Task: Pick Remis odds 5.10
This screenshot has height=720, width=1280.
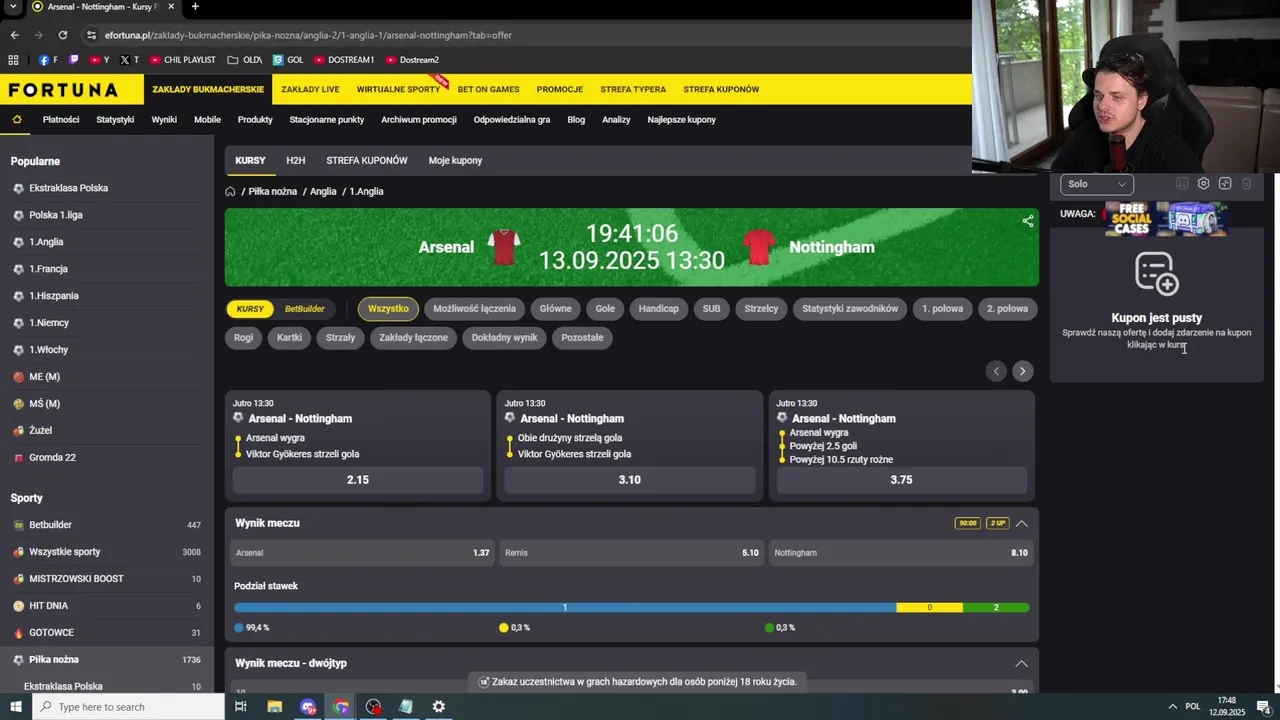Action: (x=631, y=553)
